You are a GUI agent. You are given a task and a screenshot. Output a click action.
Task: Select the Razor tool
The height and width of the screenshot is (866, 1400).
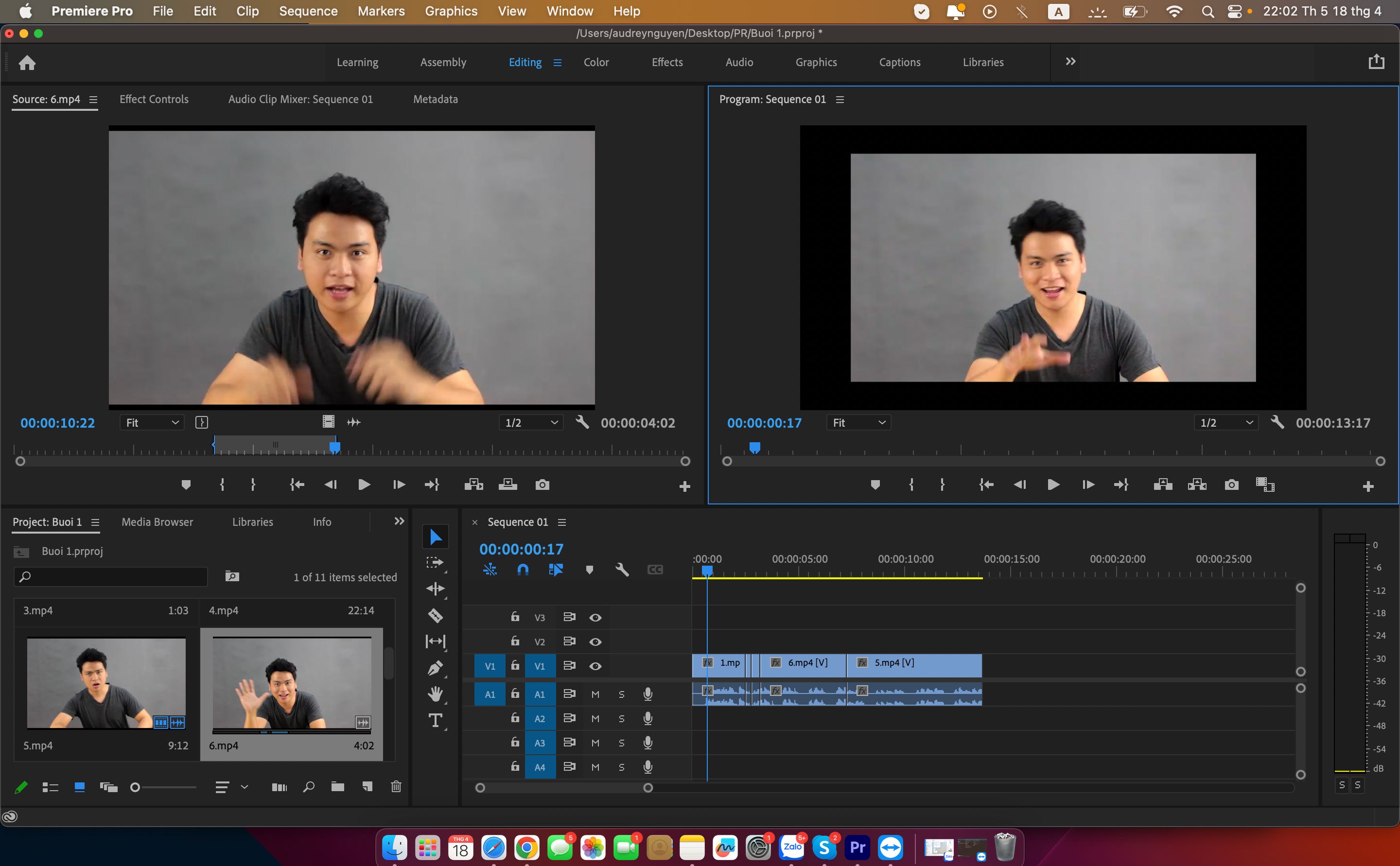point(436,616)
